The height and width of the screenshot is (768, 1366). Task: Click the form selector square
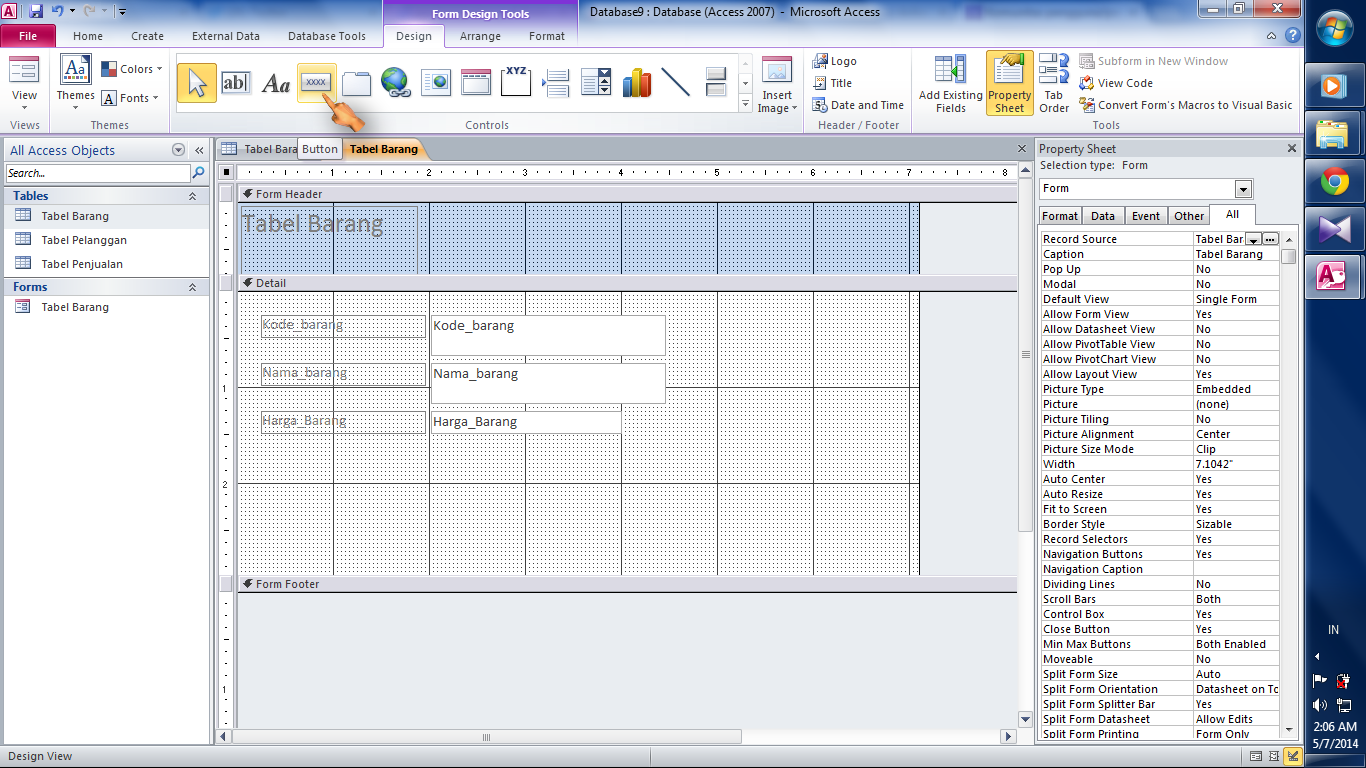pos(227,172)
